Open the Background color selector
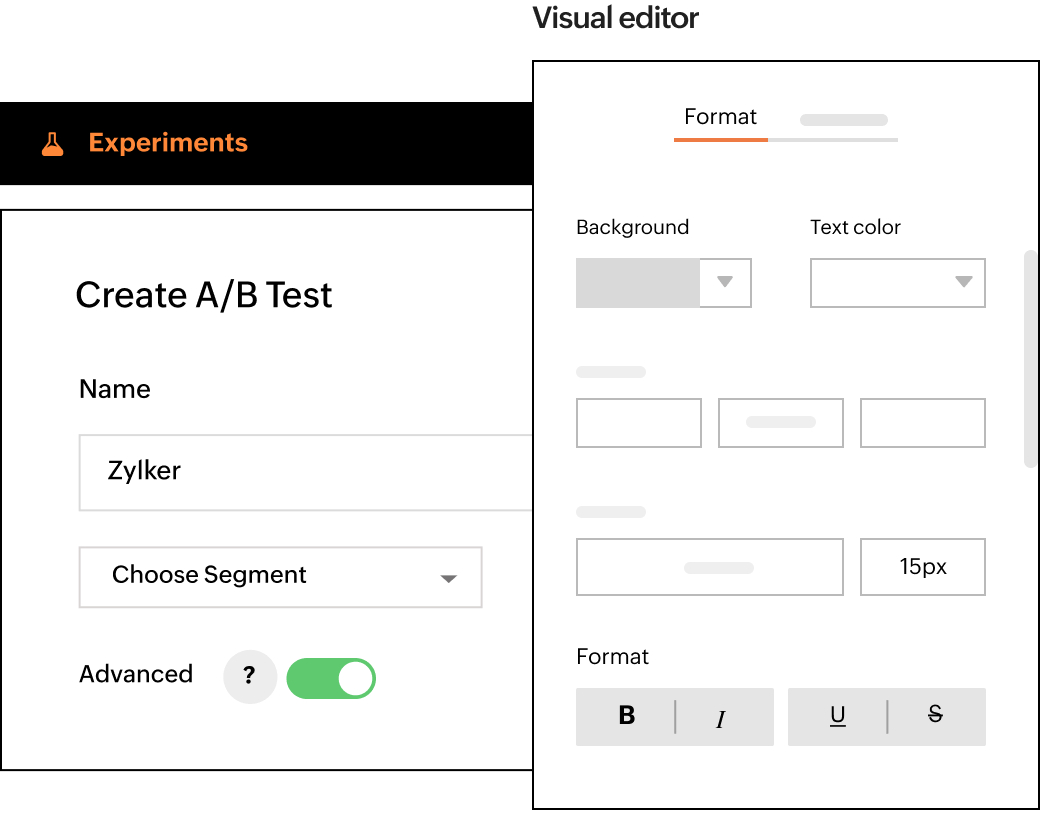Screen dimensions: 1040x827 [663, 283]
